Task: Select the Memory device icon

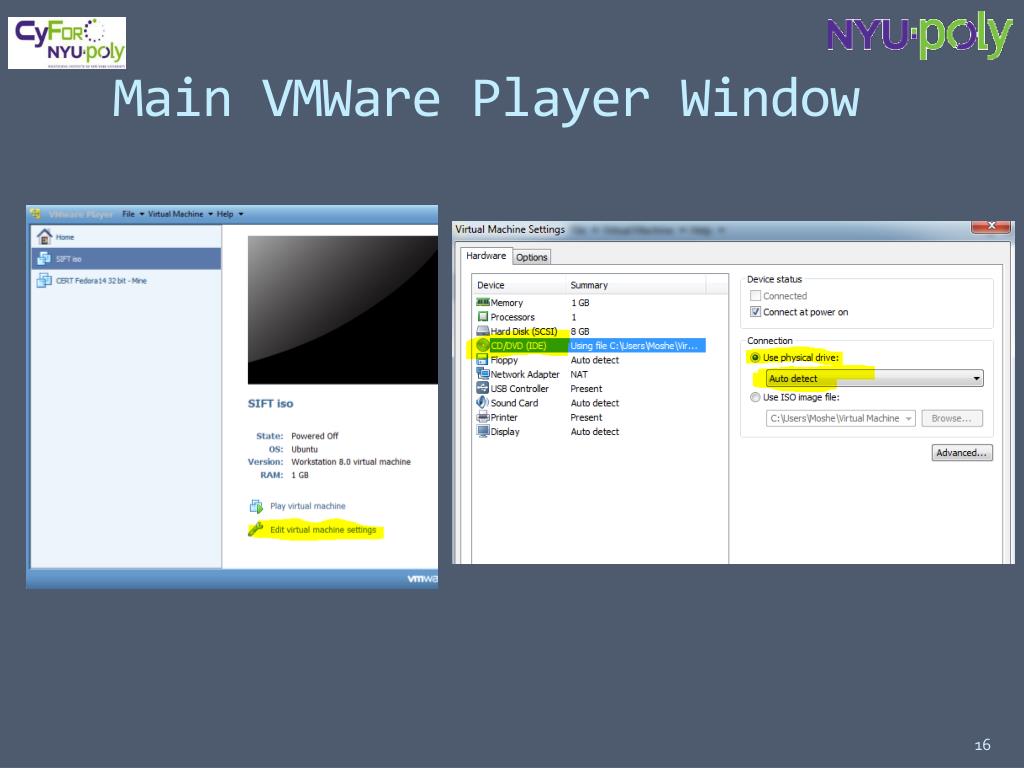Action: (483, 302)
